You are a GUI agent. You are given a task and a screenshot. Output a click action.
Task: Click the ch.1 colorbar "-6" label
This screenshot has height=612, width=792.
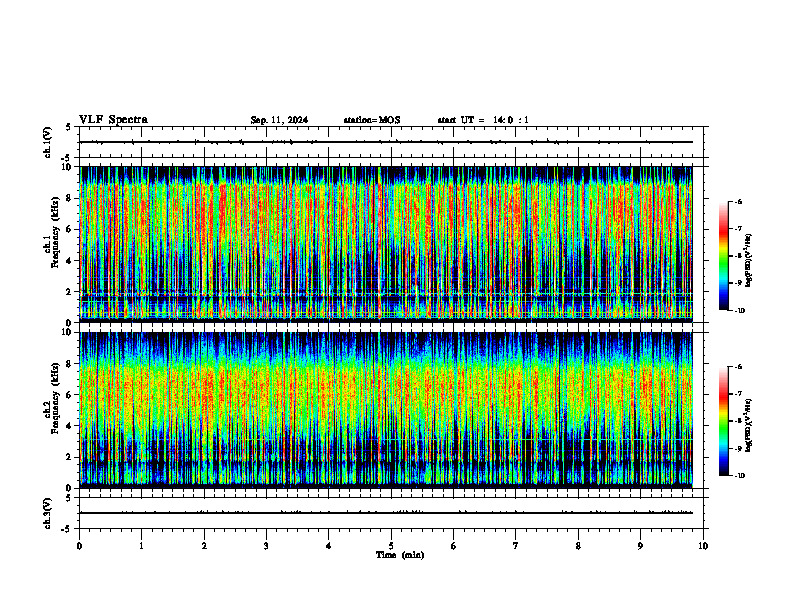738,202
